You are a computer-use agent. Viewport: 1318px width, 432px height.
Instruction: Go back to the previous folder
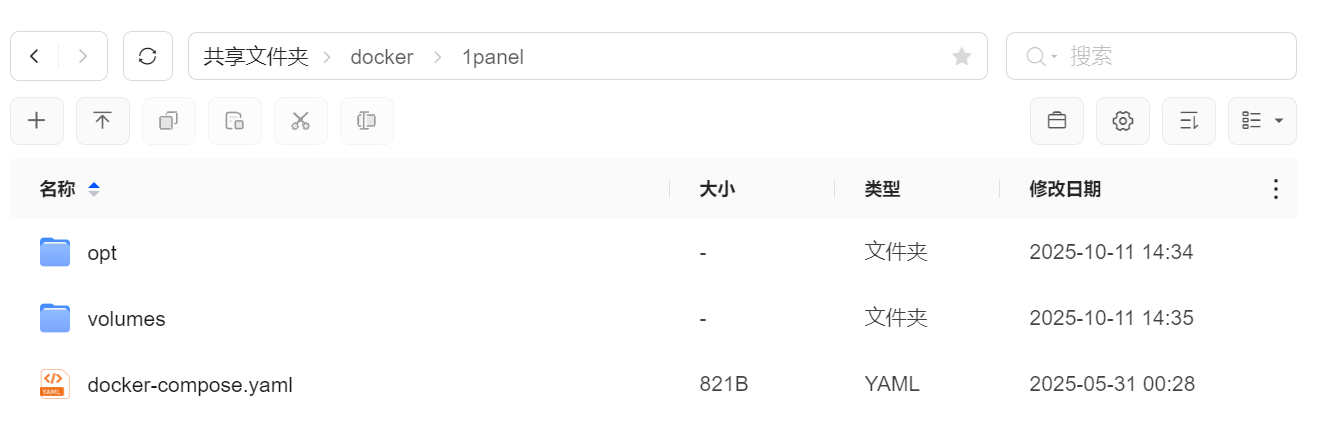(35, 56)
